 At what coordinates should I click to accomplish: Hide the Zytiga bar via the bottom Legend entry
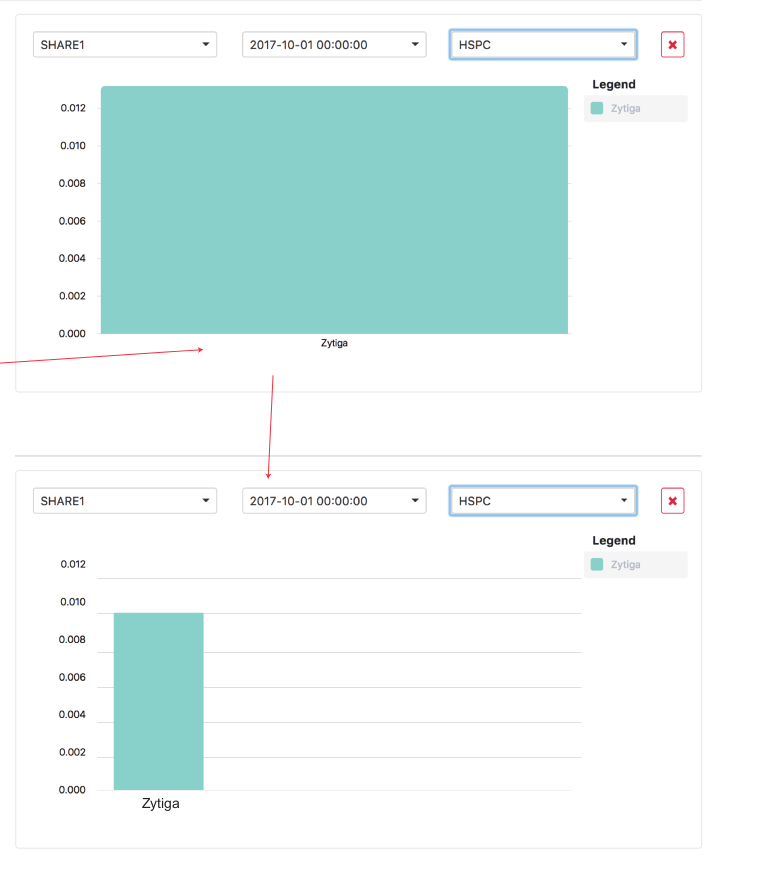pyautogui.click(x=625, y=564)
